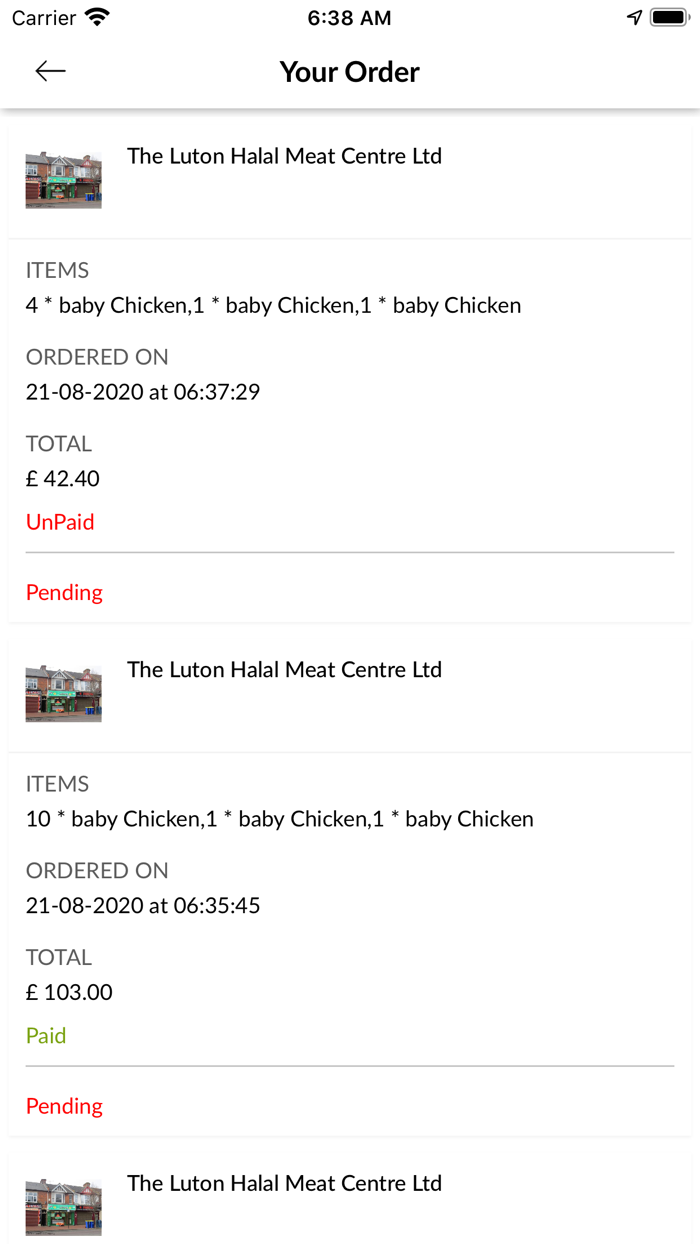Tap the £ 103.00 total amount

[69, 993]
